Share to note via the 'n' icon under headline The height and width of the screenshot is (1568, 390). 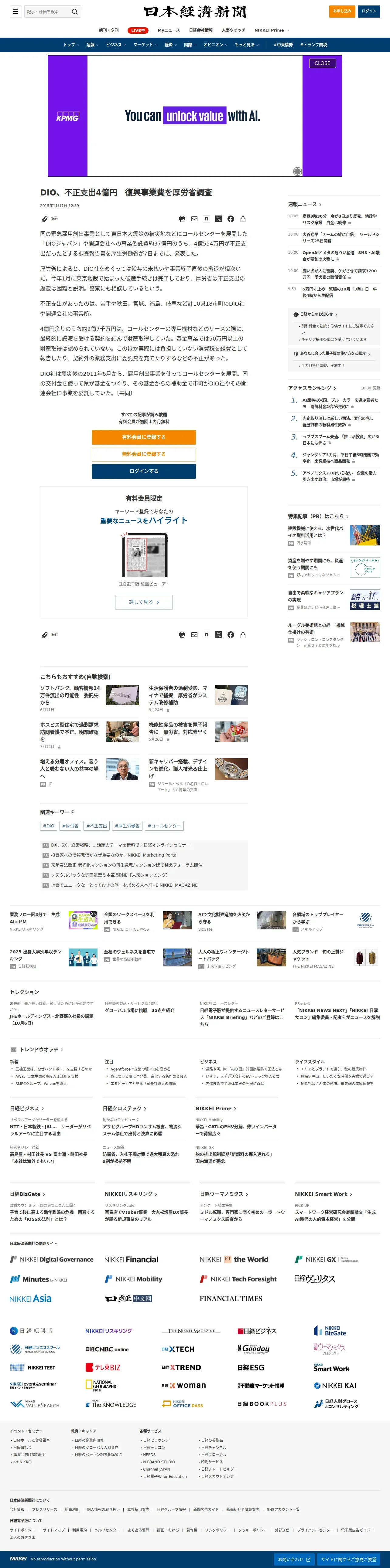coord(207,219)
